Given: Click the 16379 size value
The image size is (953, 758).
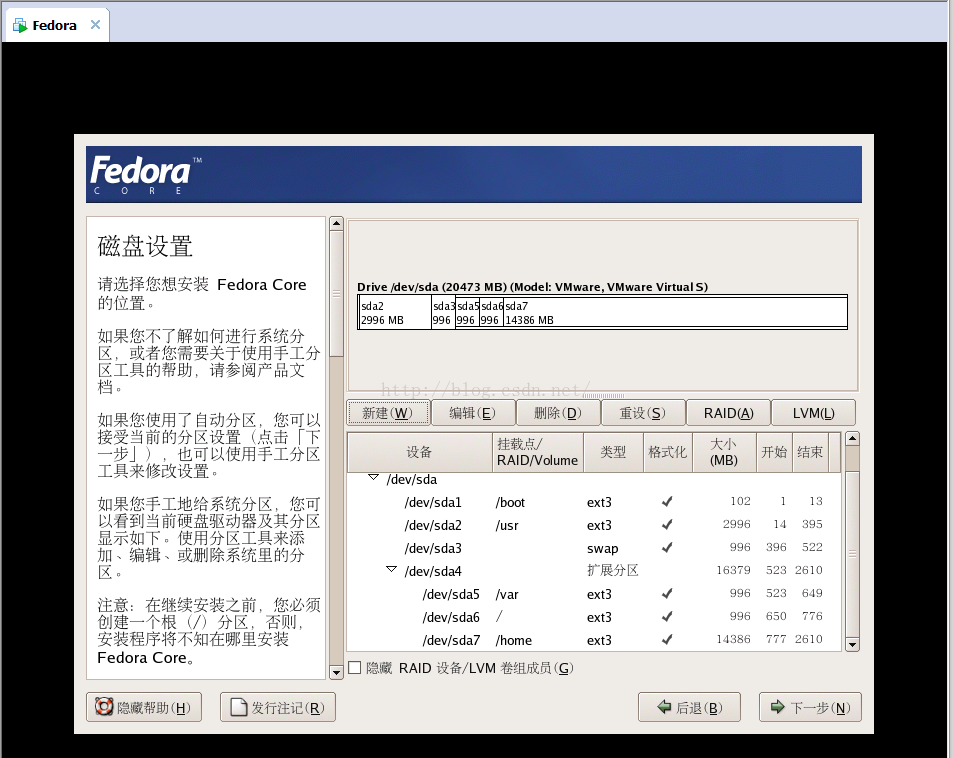Looking at the screenshot, I should coord(733,570).
